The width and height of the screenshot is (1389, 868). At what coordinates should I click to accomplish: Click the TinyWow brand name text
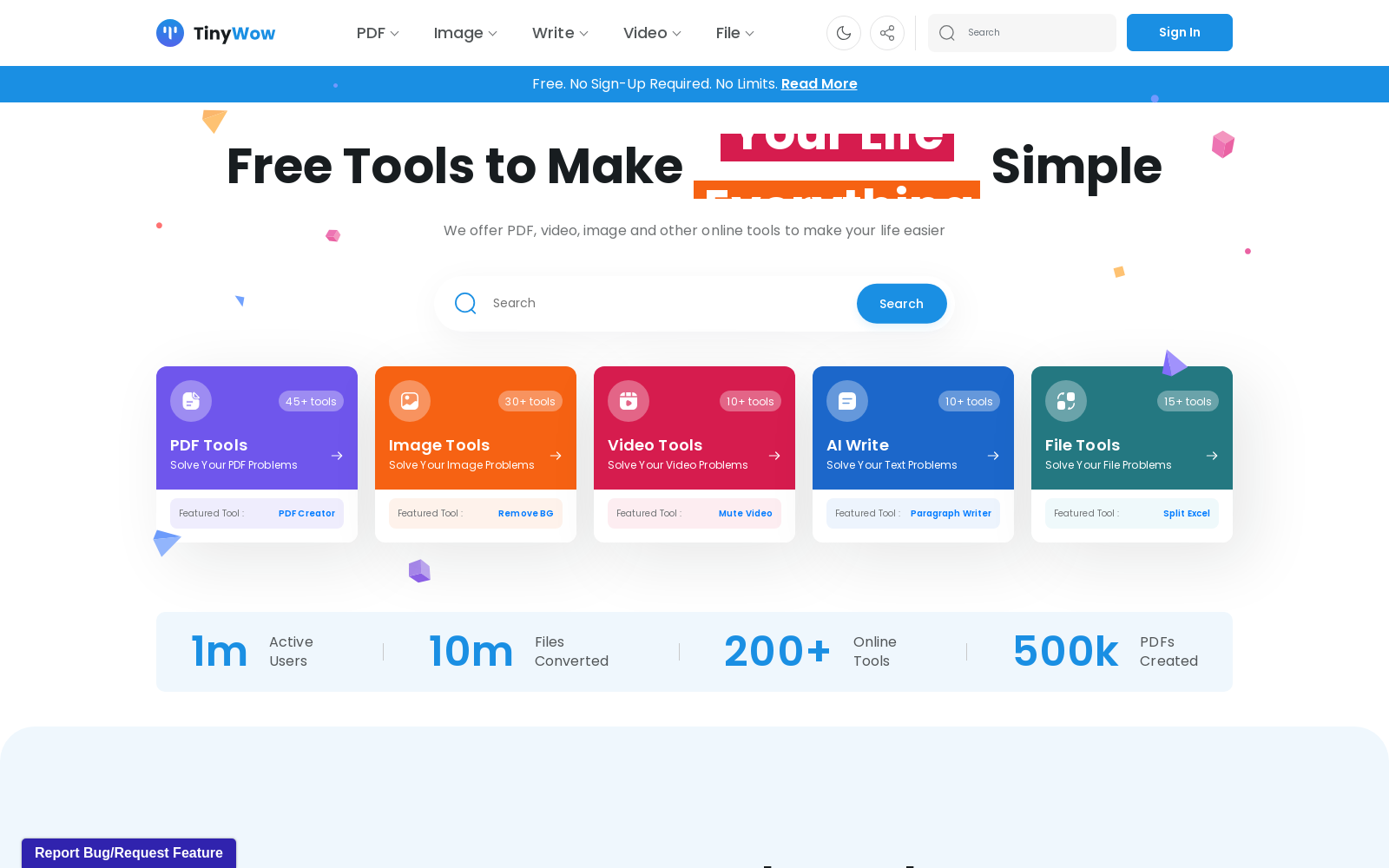coord(234,34)
